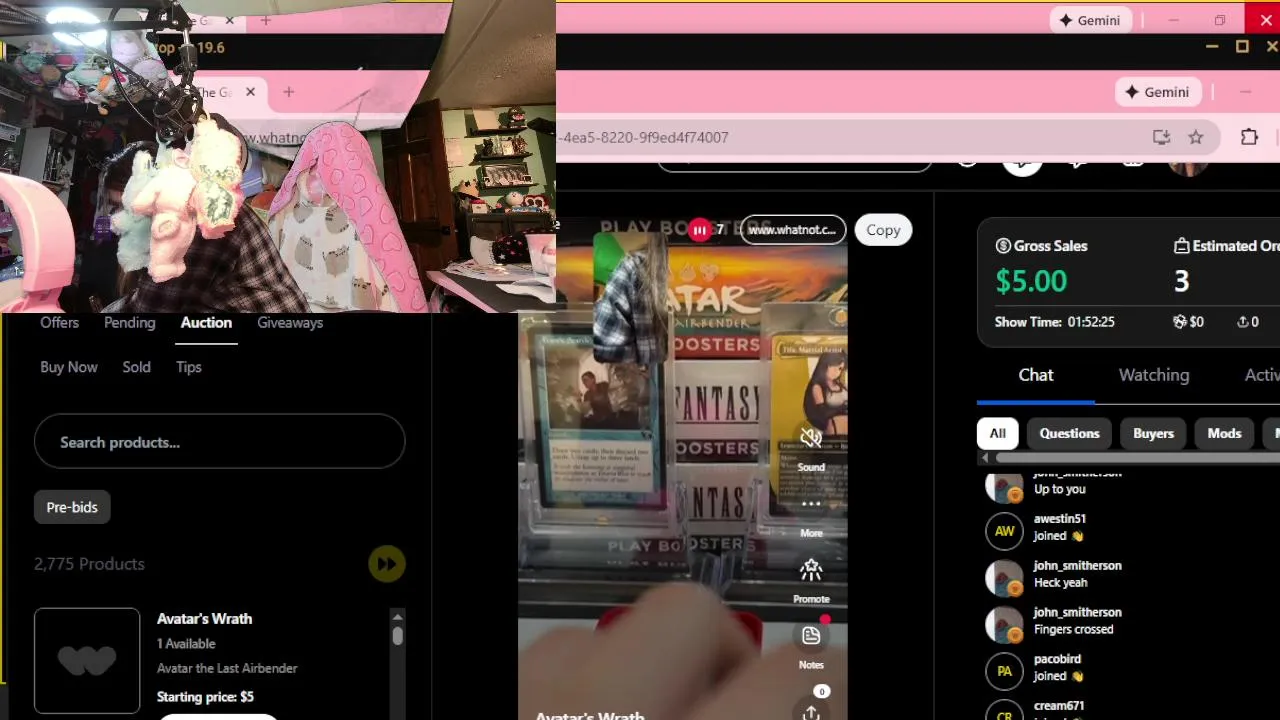Switch to the Watching tab
This screenshot has width=1280, height=720.
tap(1154, 375)
